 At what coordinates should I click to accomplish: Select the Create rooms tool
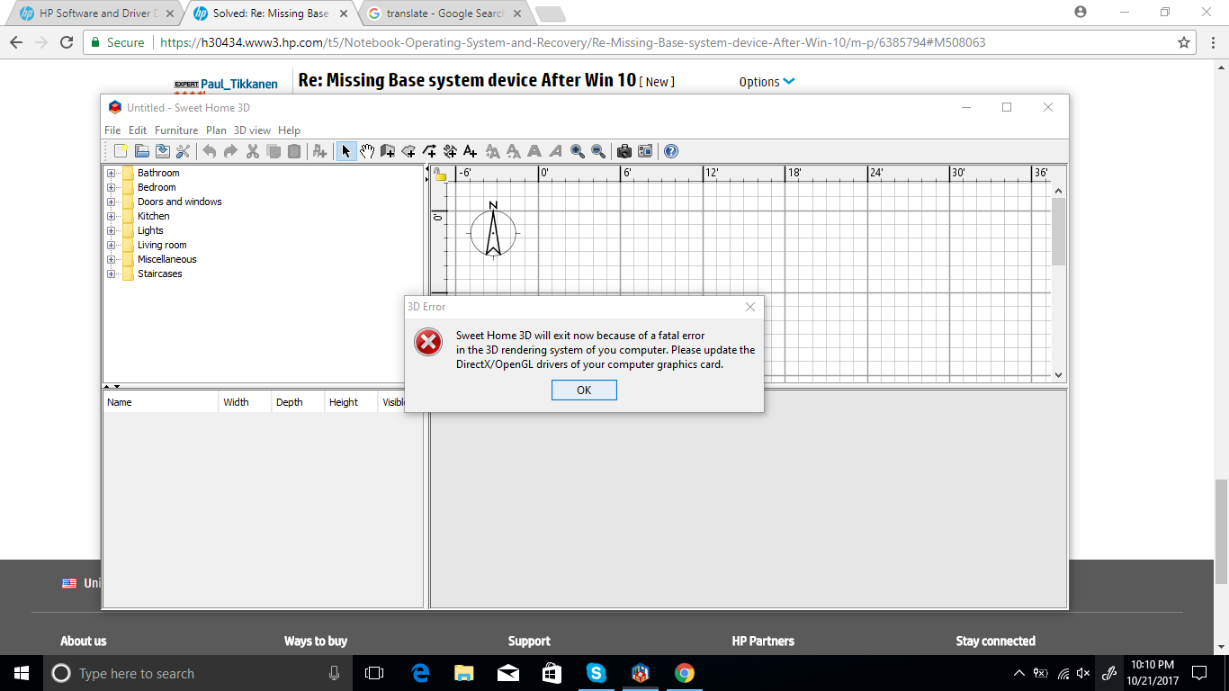[409, 151]
